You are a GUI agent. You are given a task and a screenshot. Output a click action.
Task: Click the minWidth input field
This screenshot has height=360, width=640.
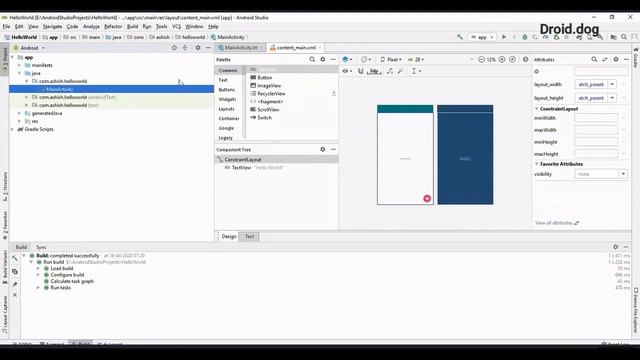596,118
